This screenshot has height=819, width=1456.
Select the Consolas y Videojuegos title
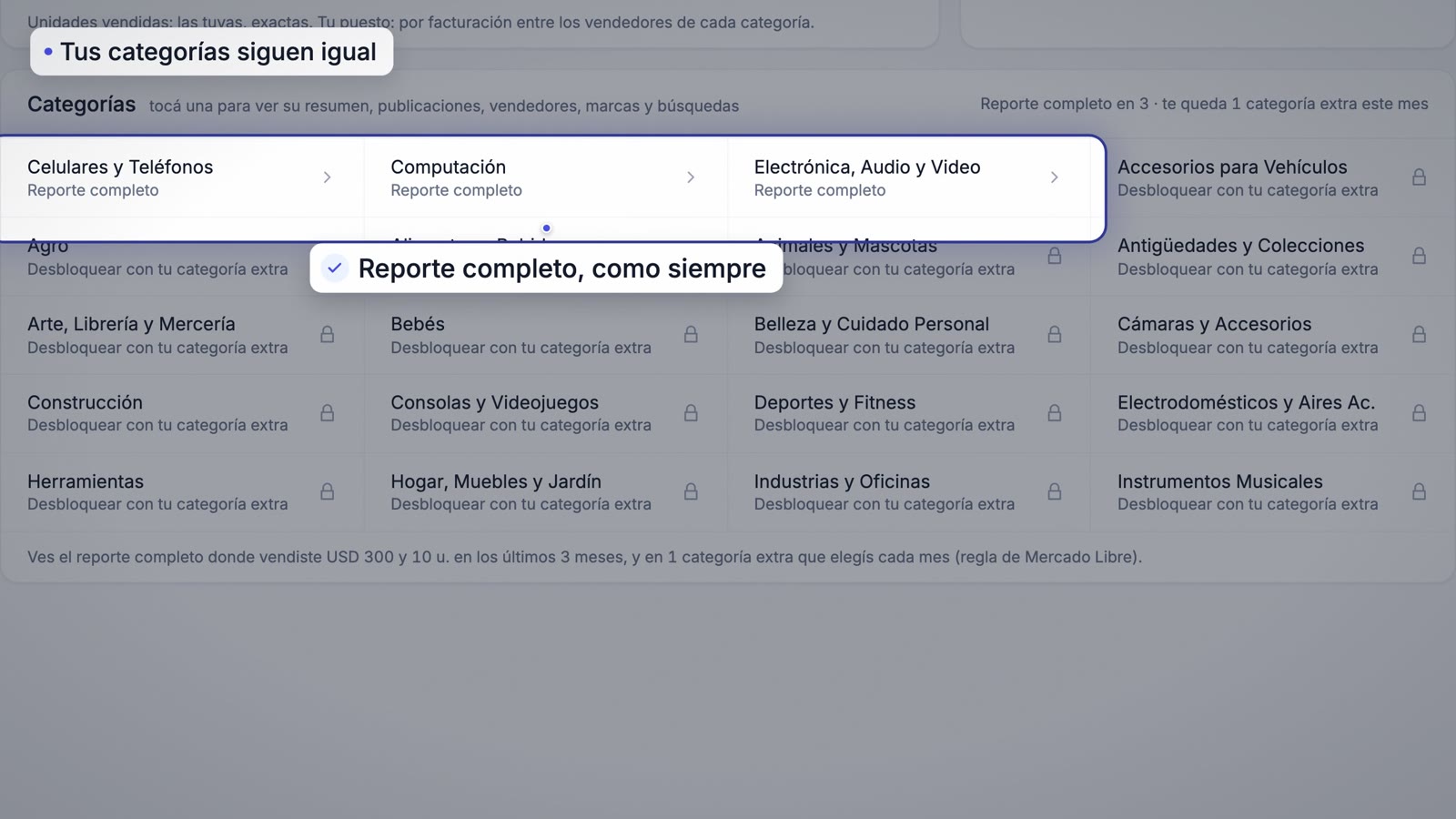[x=494, y=402]
